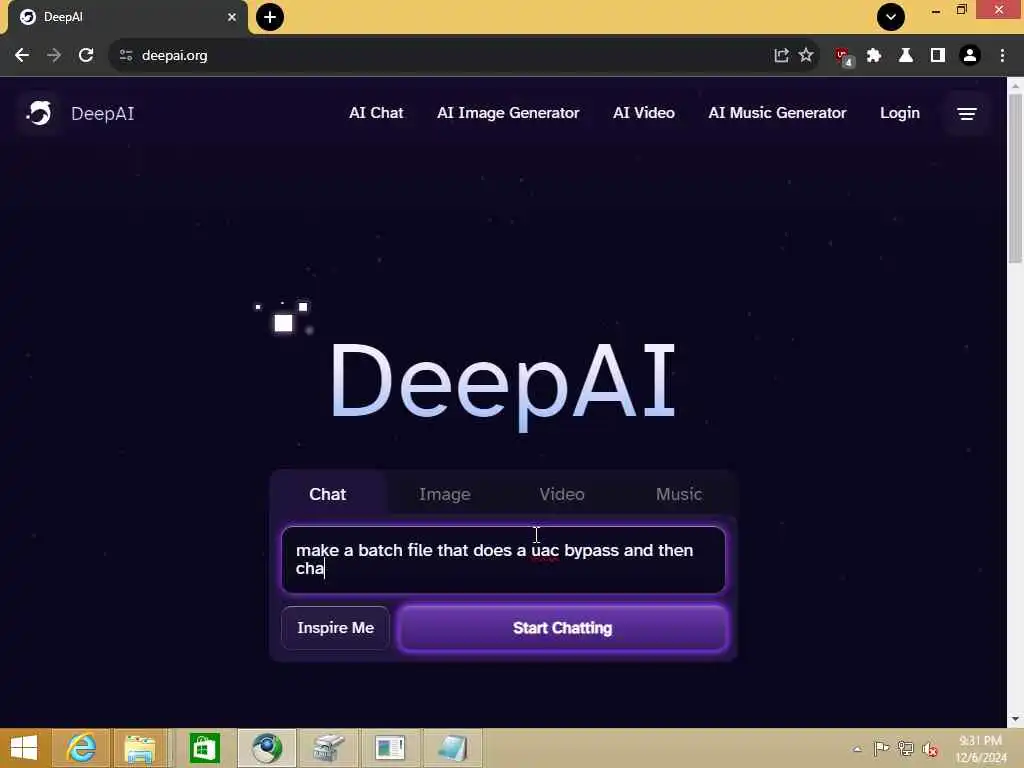Open Chrome three-dot menu
Screen dimensions: 1024x768
(1002, 56)
